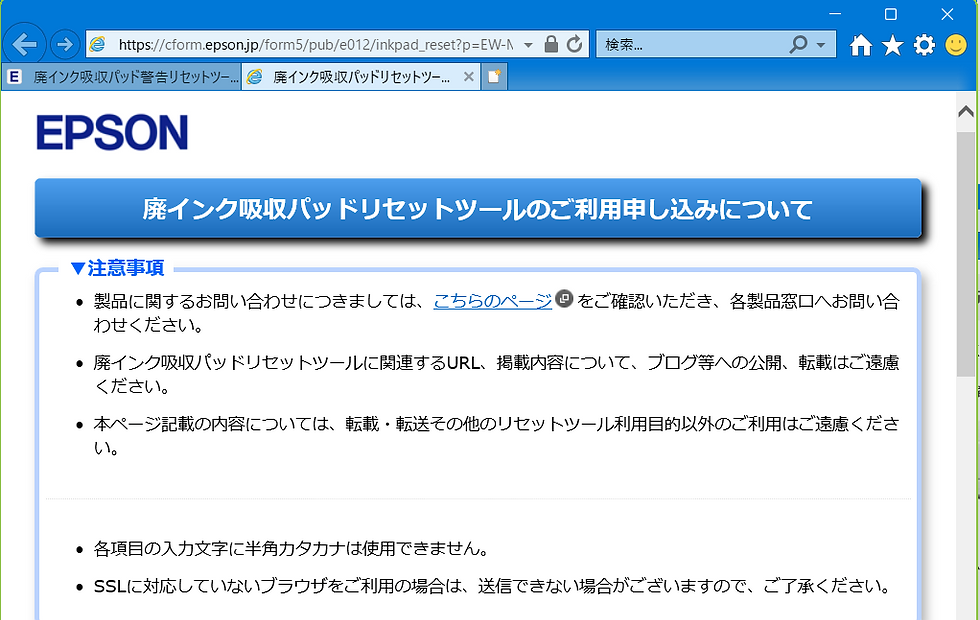Viewport: 980px width, 620px height.
Task: Click the scrollbar up arrow
Action: coord(966,111)
